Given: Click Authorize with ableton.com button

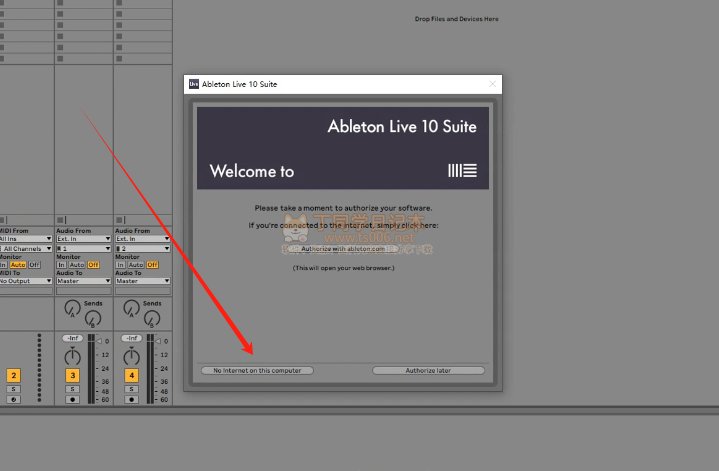Looking at the screenshot, I should [343, 248].
